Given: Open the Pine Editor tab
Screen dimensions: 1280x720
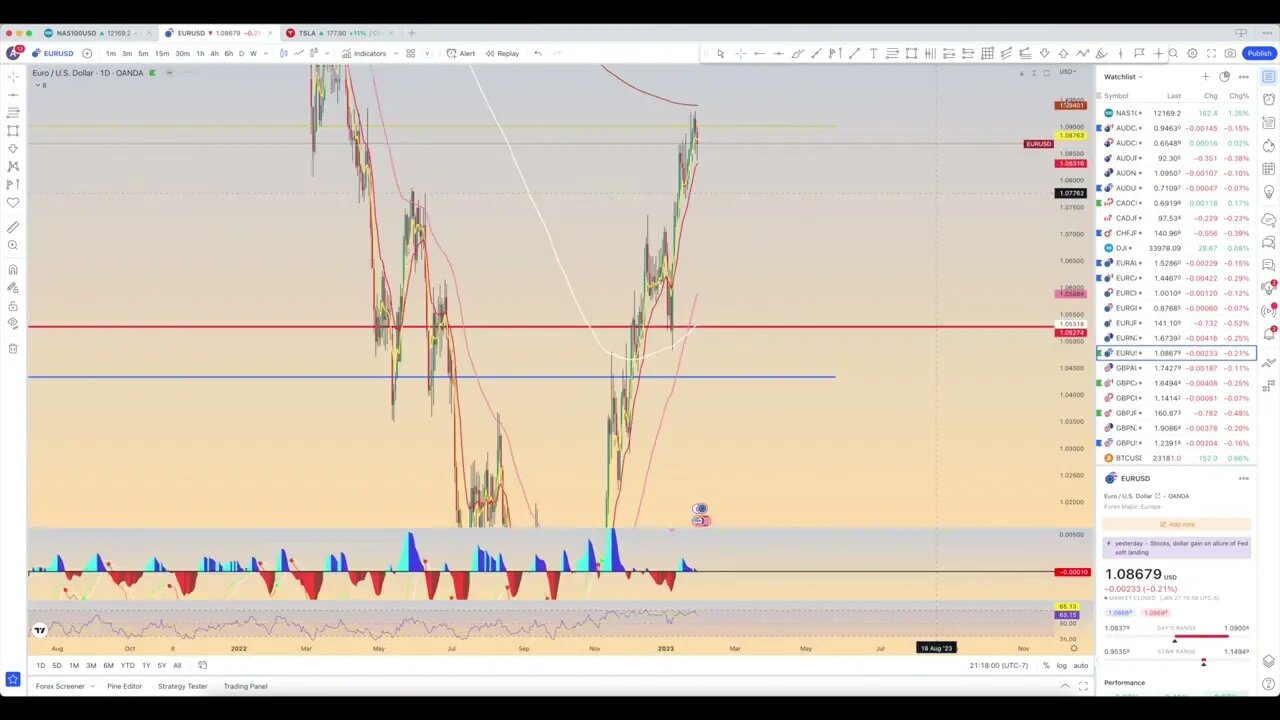Looking at the screenshot, I should click(x=125, y=686).
